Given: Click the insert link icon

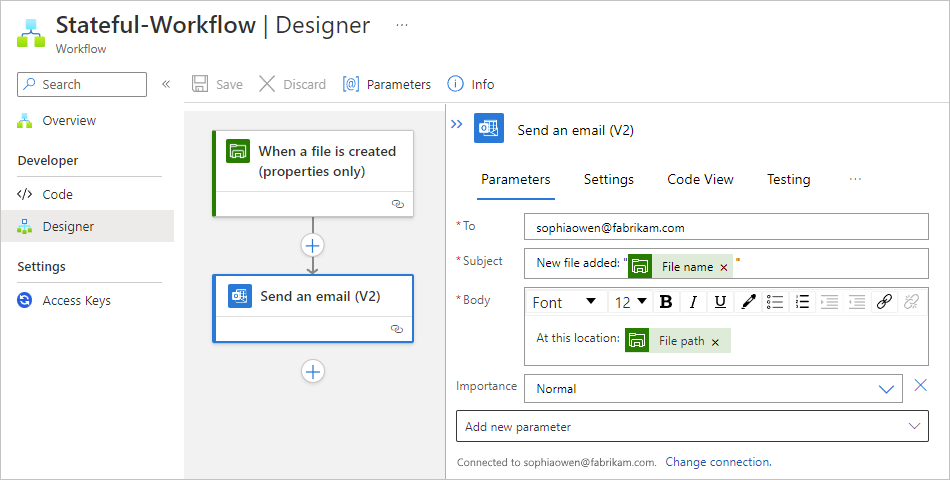Looking at the screenshot, I should pos(884,302).
